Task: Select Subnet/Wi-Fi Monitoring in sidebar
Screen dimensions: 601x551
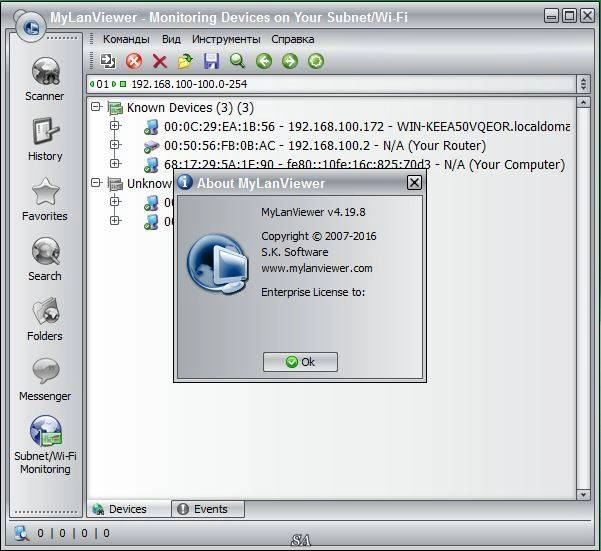Action: (45, 445)
